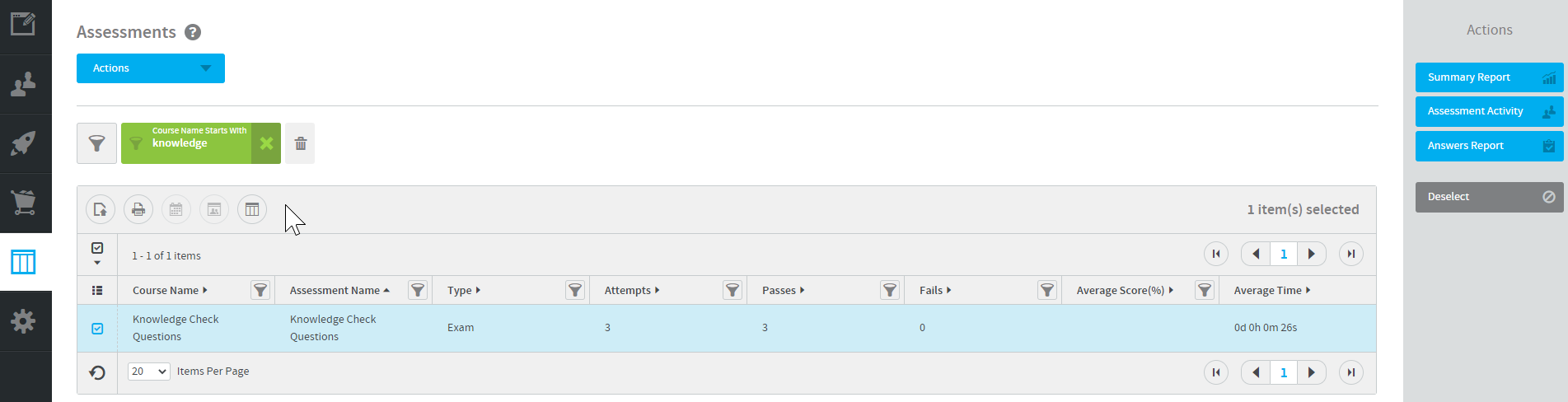Open the Course Name column filter

[x=260, y=290]
